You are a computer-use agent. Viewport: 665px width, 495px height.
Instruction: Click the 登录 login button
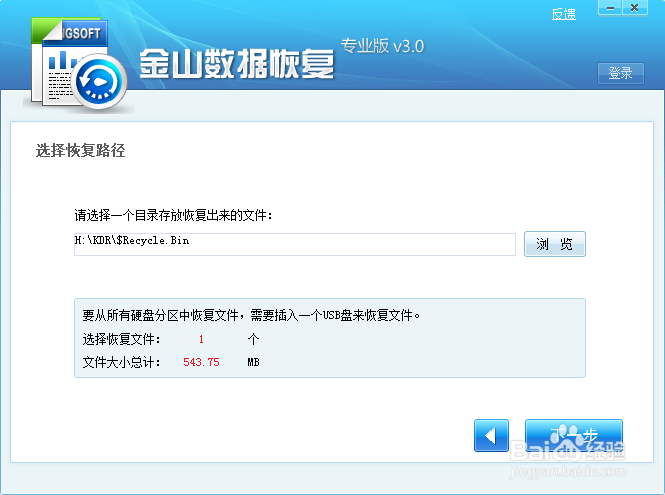tap(620, 73)
